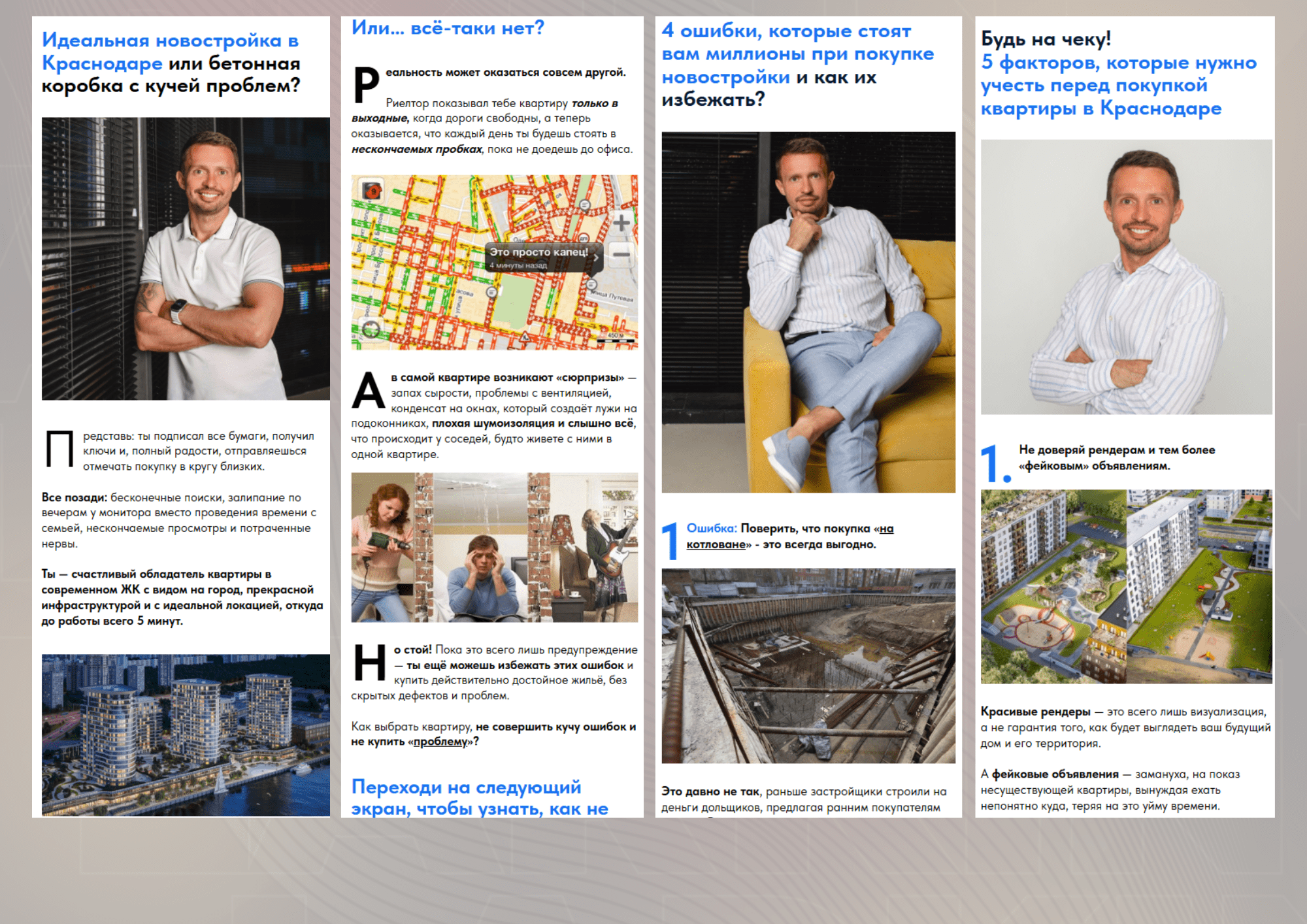Open the comment marker left of green park

tap(491, 292)
